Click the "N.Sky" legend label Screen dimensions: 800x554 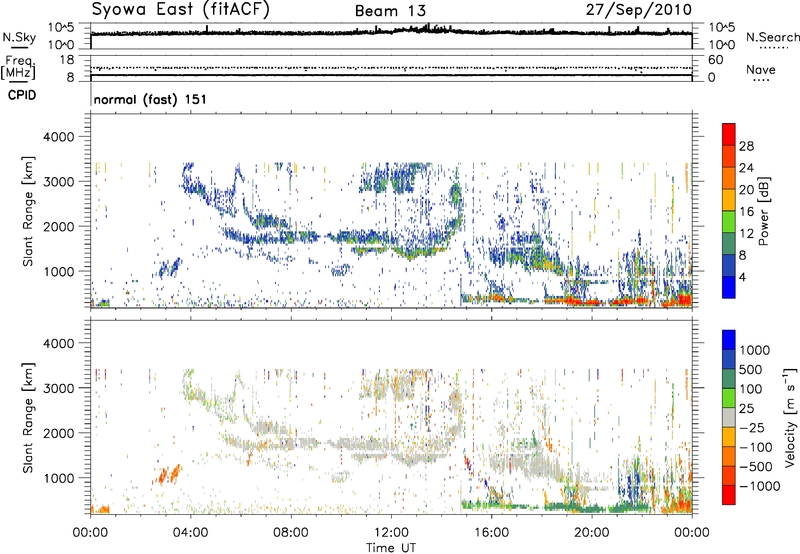(19, 37)
